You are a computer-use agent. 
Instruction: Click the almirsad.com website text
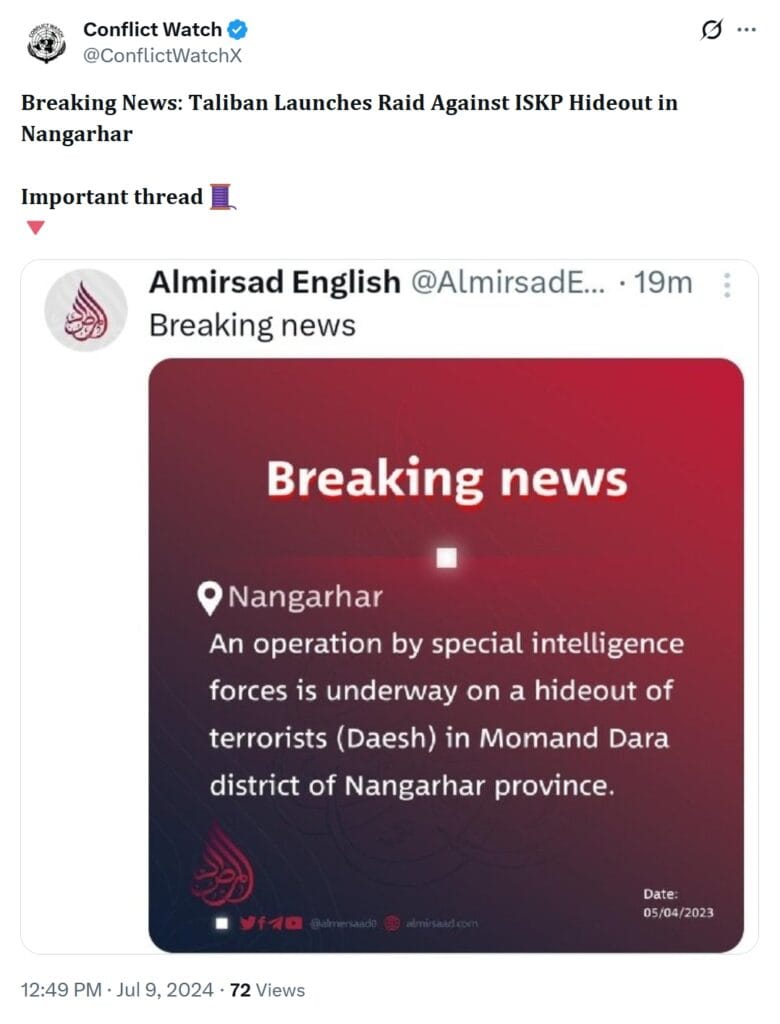440,922
